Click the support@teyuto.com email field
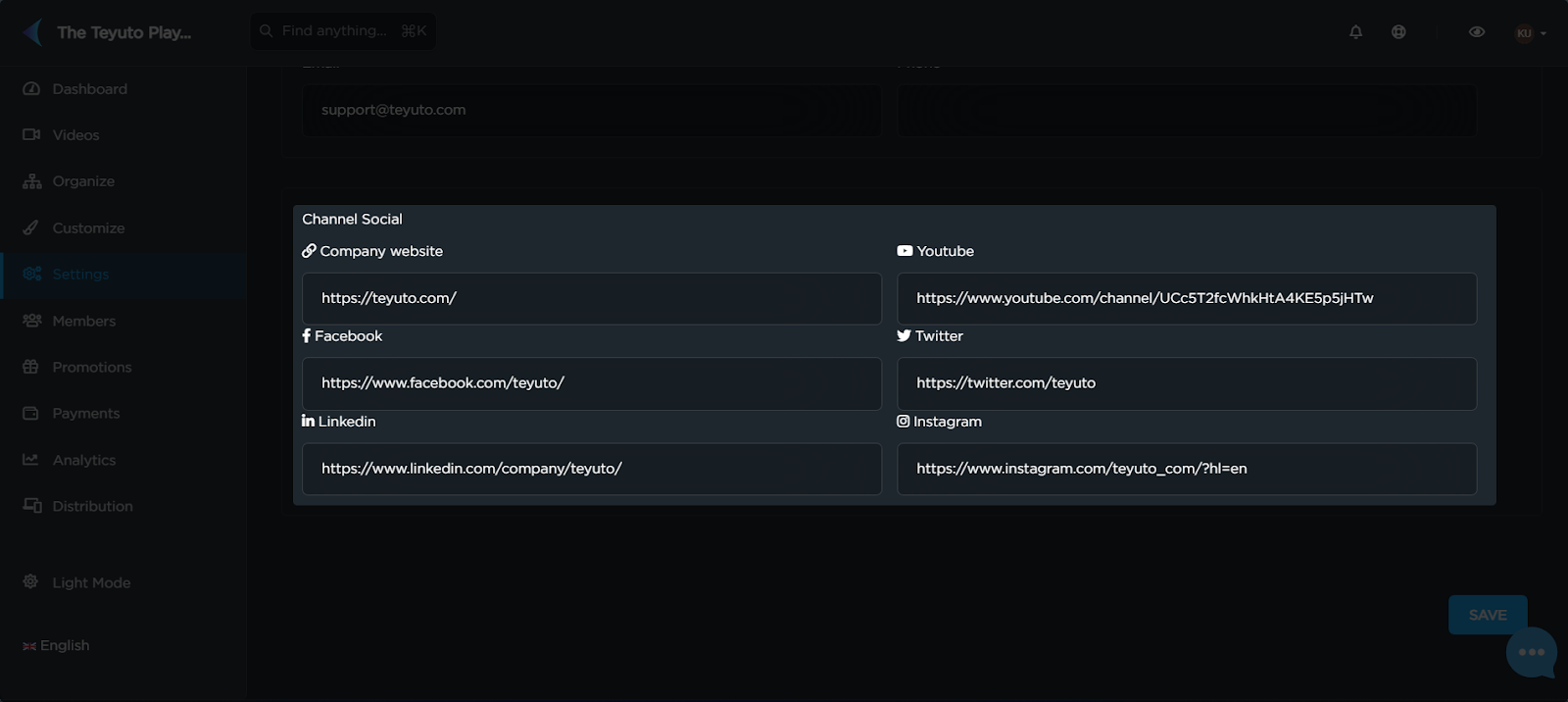Screen dimensions: 1568x702 click(592, 110)
